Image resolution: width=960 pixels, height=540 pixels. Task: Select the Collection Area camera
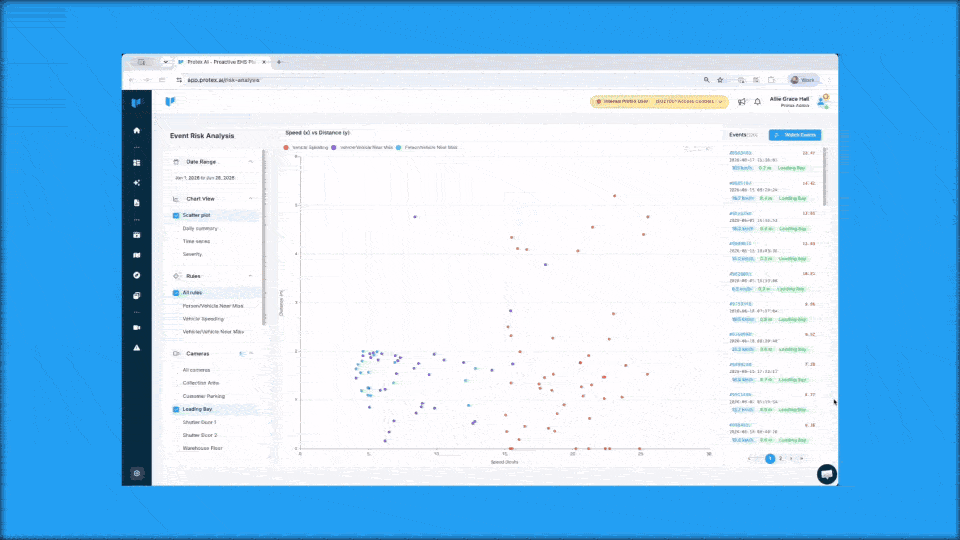pos(201,383)
